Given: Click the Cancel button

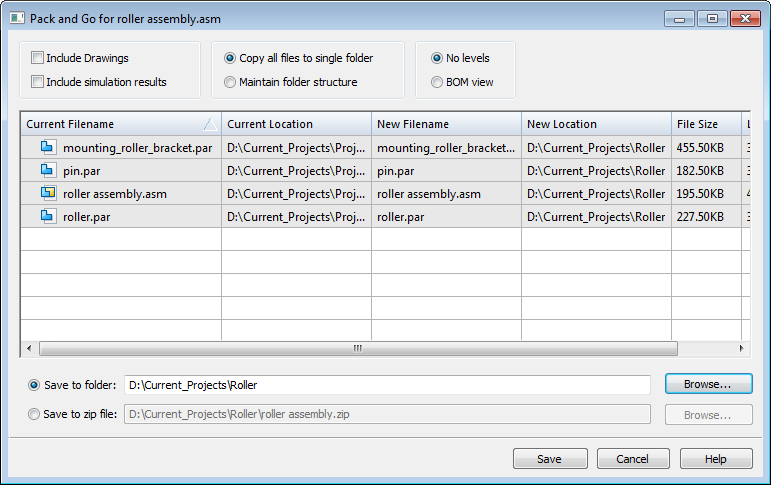Looking at the screenshot, I should tap(633, 459).
